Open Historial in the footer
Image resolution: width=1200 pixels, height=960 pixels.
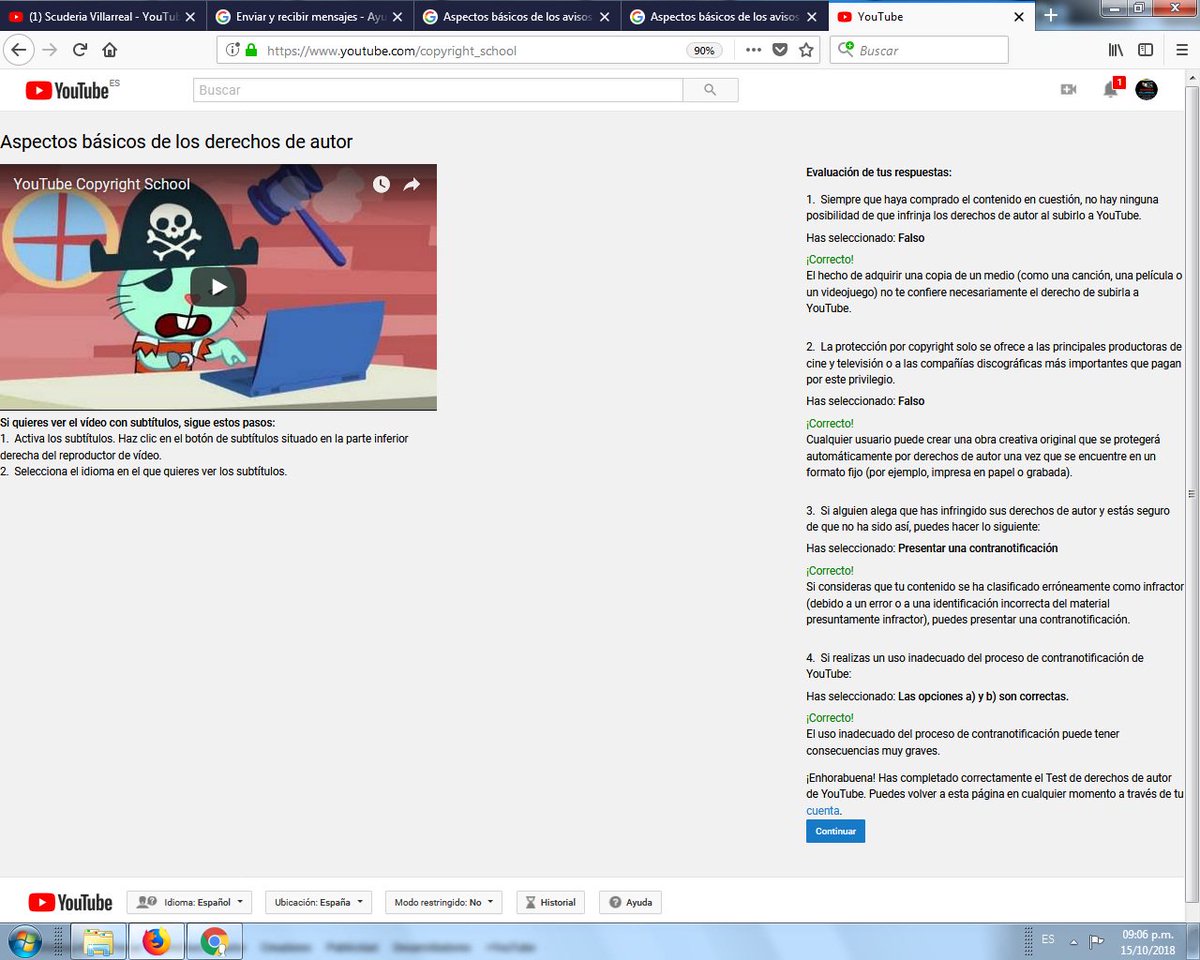click(550, 902)
